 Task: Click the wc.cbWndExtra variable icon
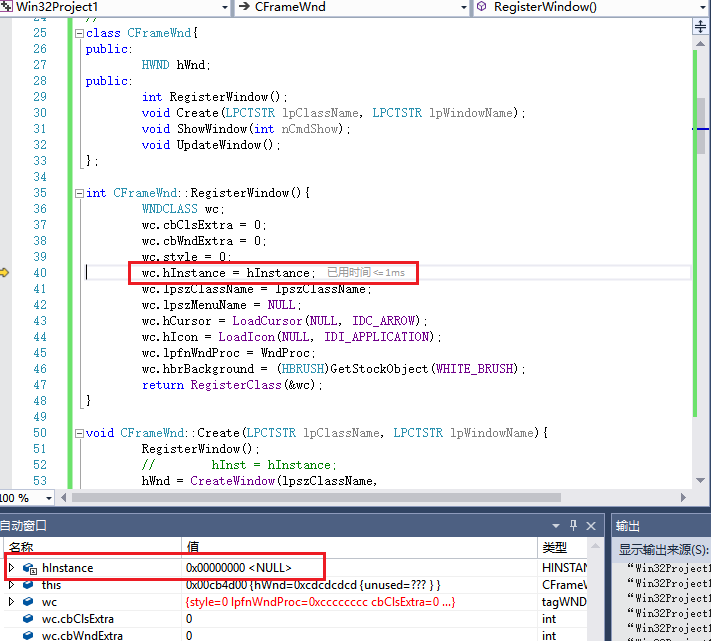28,635
